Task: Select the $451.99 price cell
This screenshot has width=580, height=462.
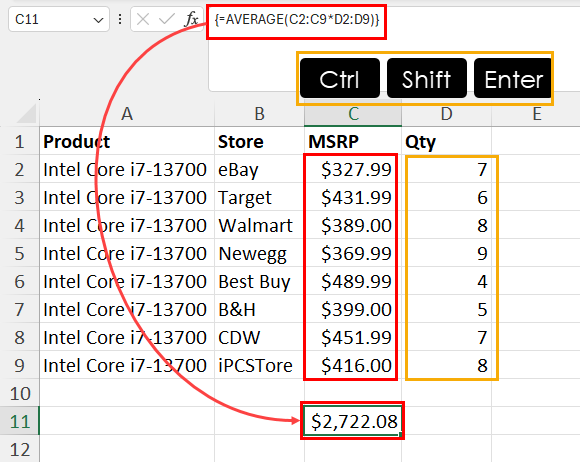Action: pyautogui.click(x=353, y=337)
